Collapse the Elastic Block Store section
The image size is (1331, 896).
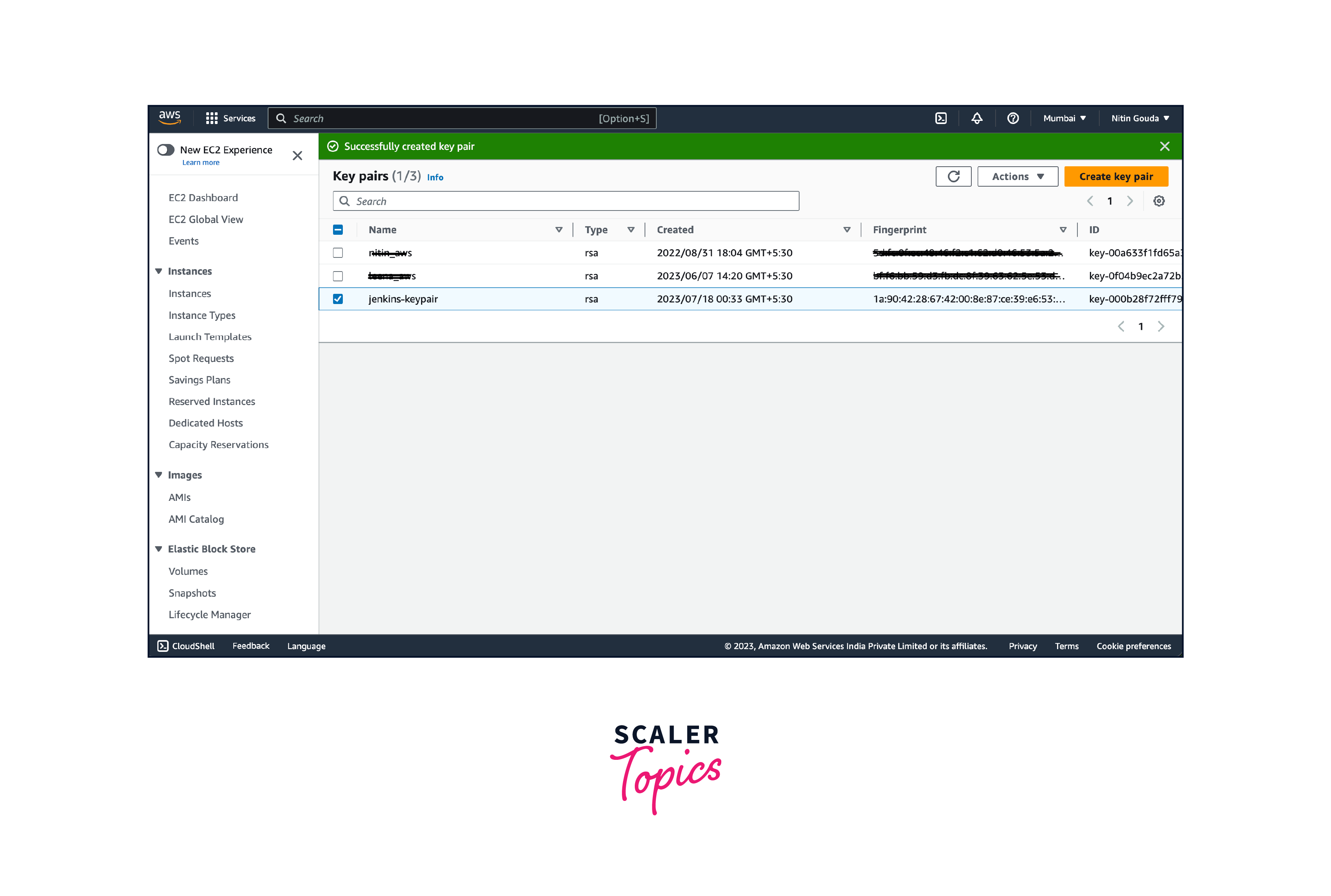[159, 549]
